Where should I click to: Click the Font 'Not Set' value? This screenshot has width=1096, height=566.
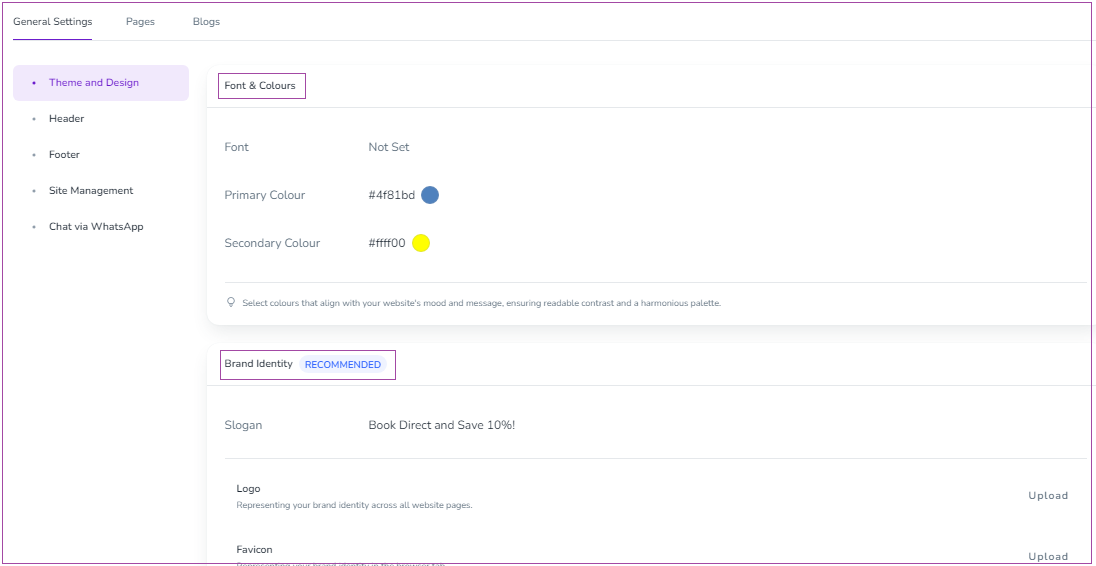pos(389,147)
